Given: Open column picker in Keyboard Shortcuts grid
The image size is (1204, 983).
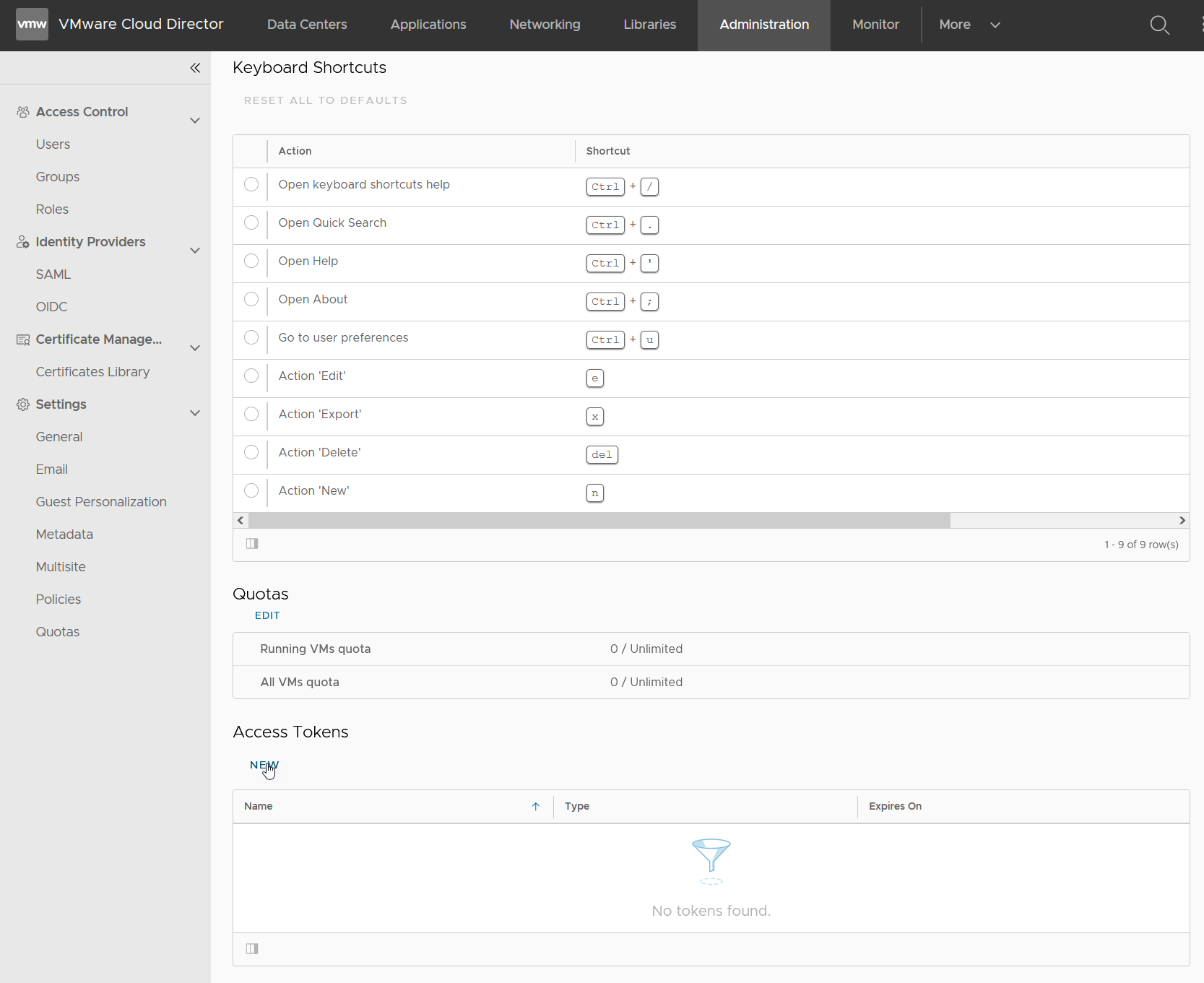Looking at the screenshot, I should click(x=252, y=544).
